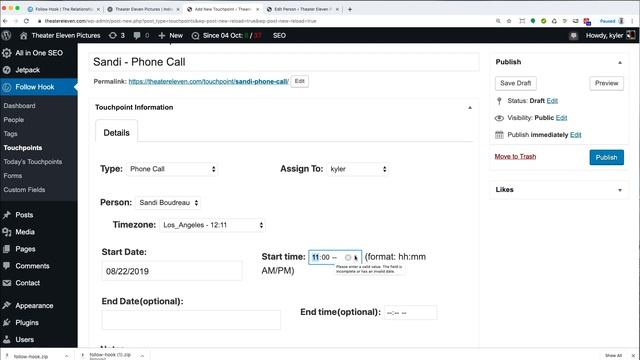Screen dimensions: 640x360
Task: Open Timezone dropdown
Action: (212, 225)
